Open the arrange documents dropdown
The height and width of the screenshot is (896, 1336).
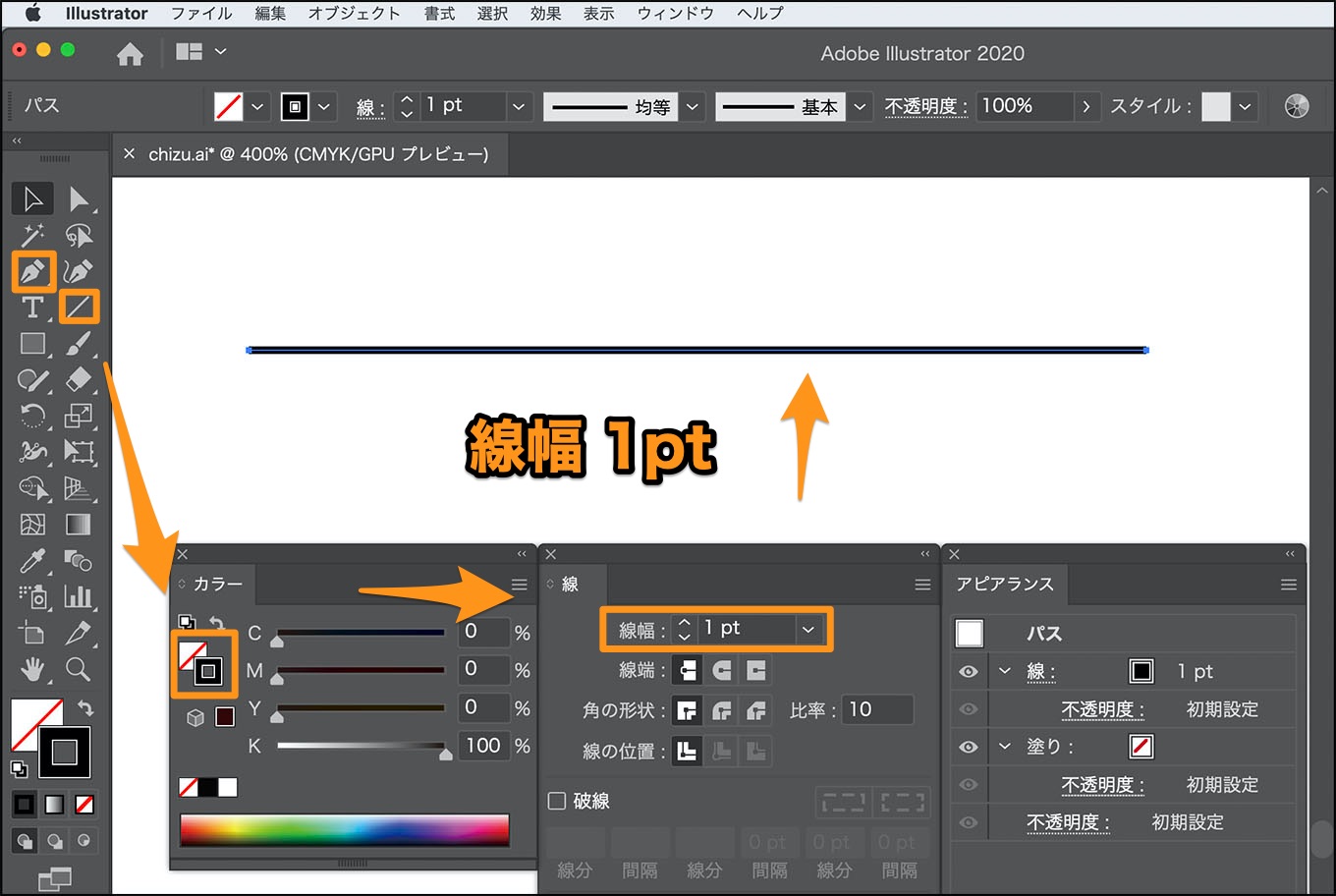click(x=200, y=51)
